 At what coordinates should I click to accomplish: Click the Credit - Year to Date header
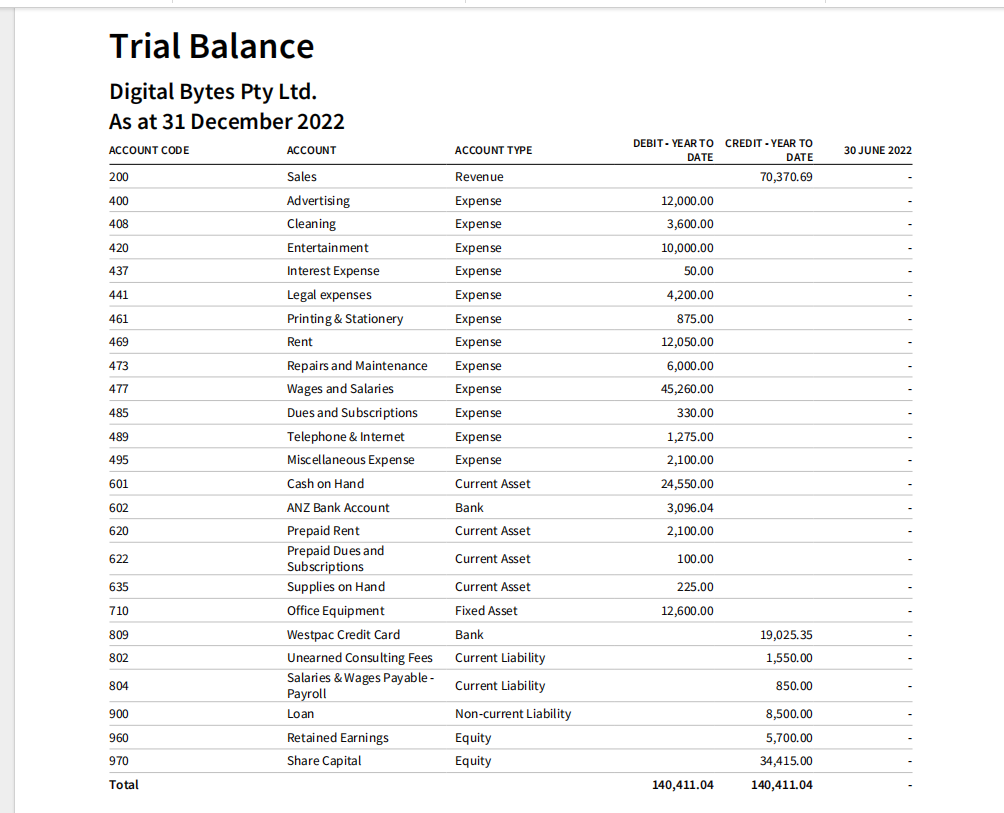[x=769, y=150]
